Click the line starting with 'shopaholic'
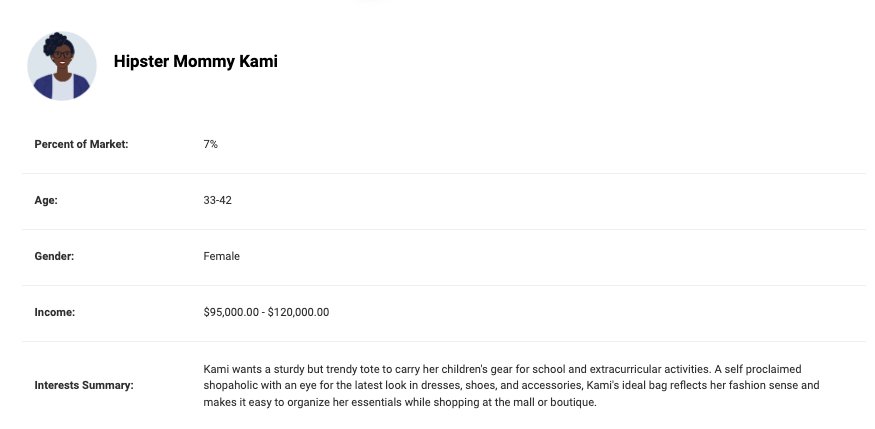Viewport: 875px width, 429px height. pos(511,385)
